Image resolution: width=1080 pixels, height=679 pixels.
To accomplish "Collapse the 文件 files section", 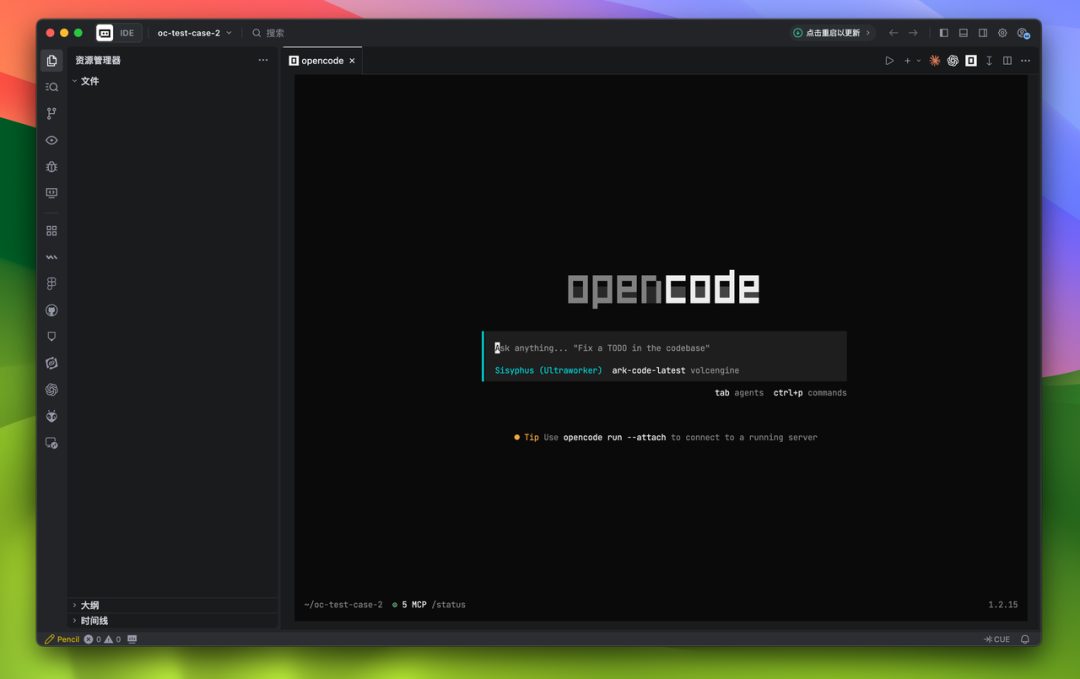I will pyautogui.click(x=89, y=81).
